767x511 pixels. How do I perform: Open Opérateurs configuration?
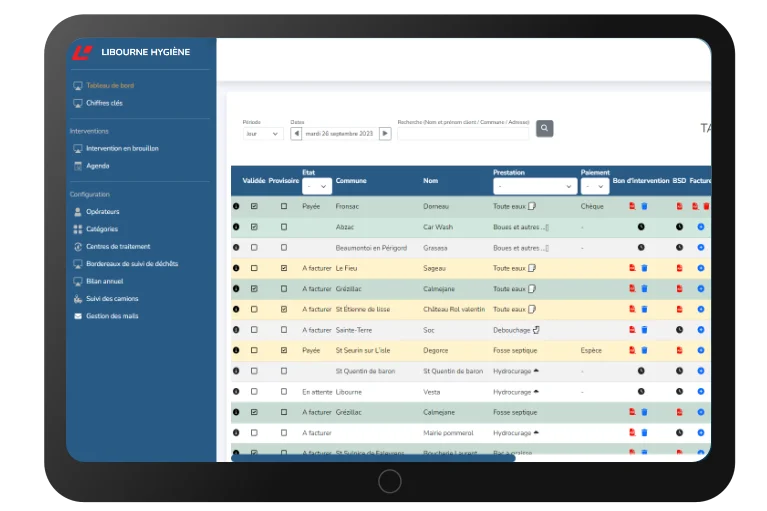coord(102,212)
